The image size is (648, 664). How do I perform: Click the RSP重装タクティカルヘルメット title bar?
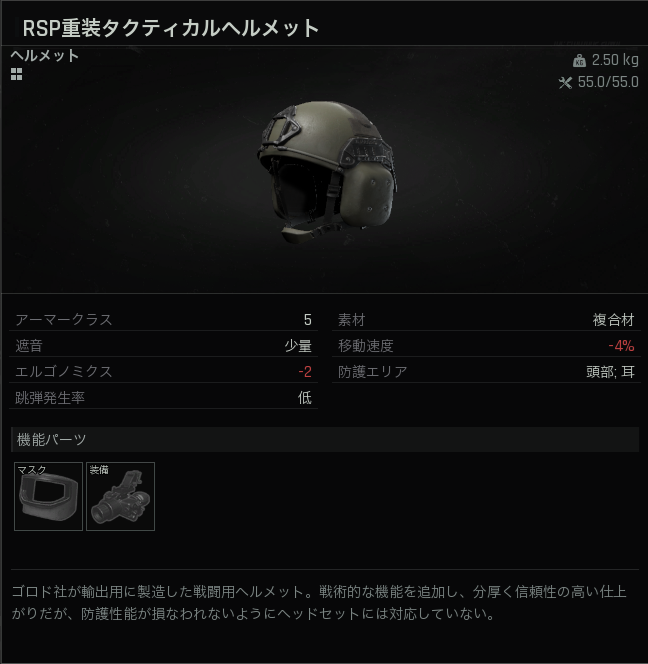pos(324,28)
